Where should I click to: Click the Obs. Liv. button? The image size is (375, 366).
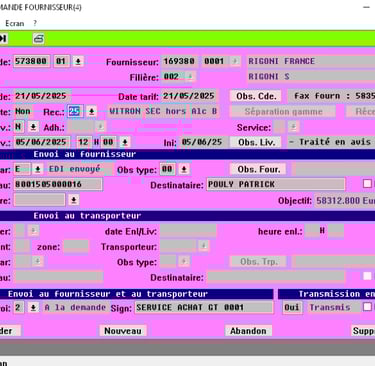256,142
